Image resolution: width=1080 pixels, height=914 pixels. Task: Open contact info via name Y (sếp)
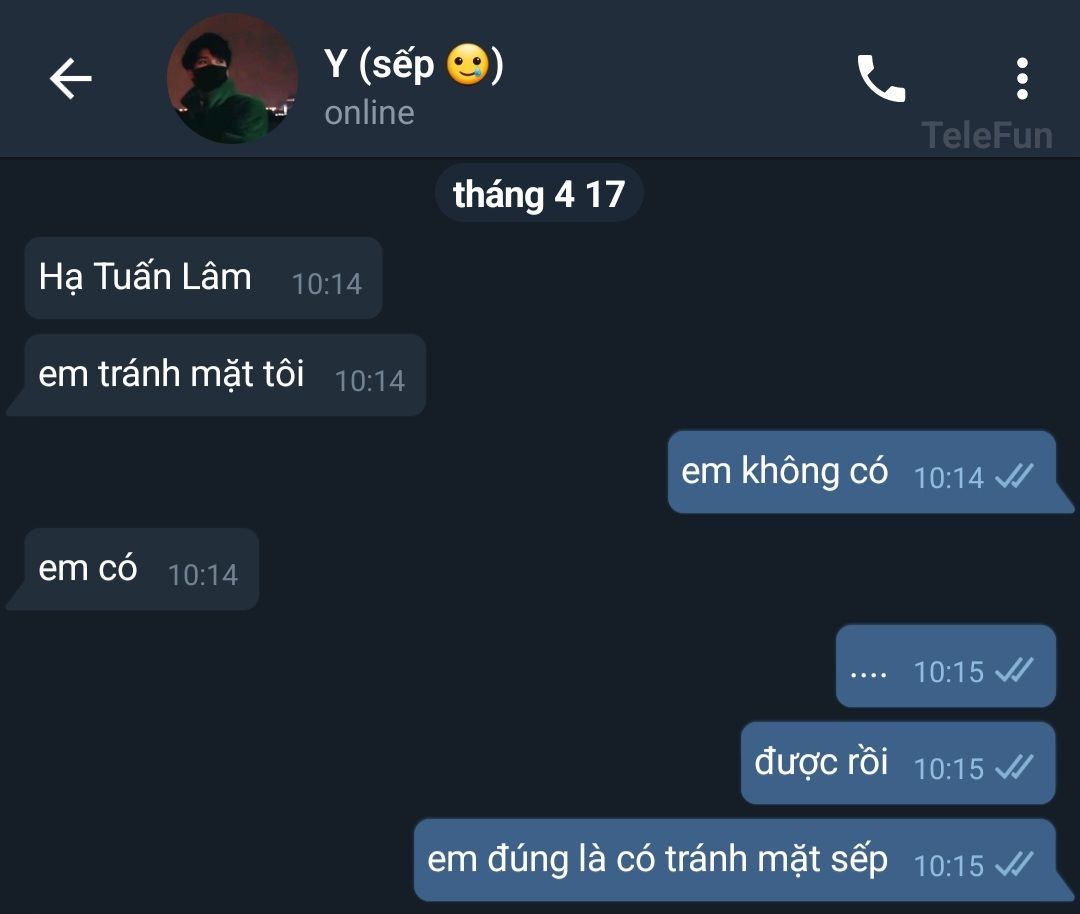(414, 65)
